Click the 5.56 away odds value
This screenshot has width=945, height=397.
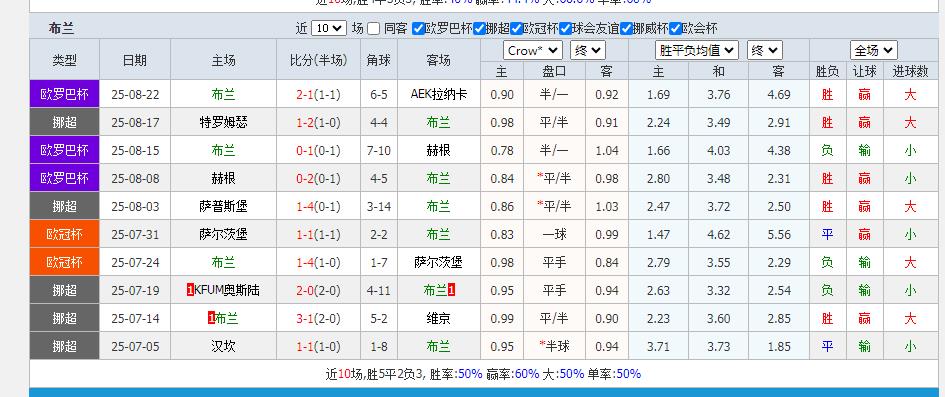tap(779, 234)
